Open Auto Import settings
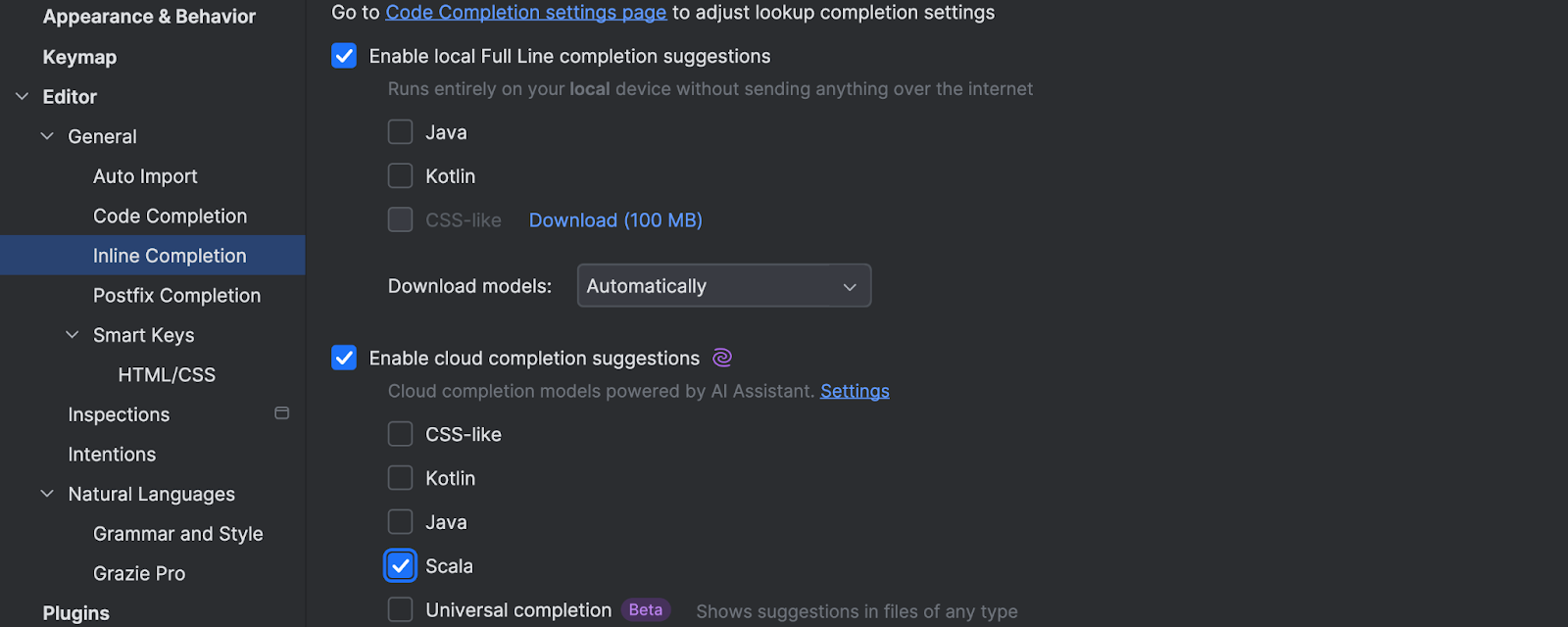 145,176
